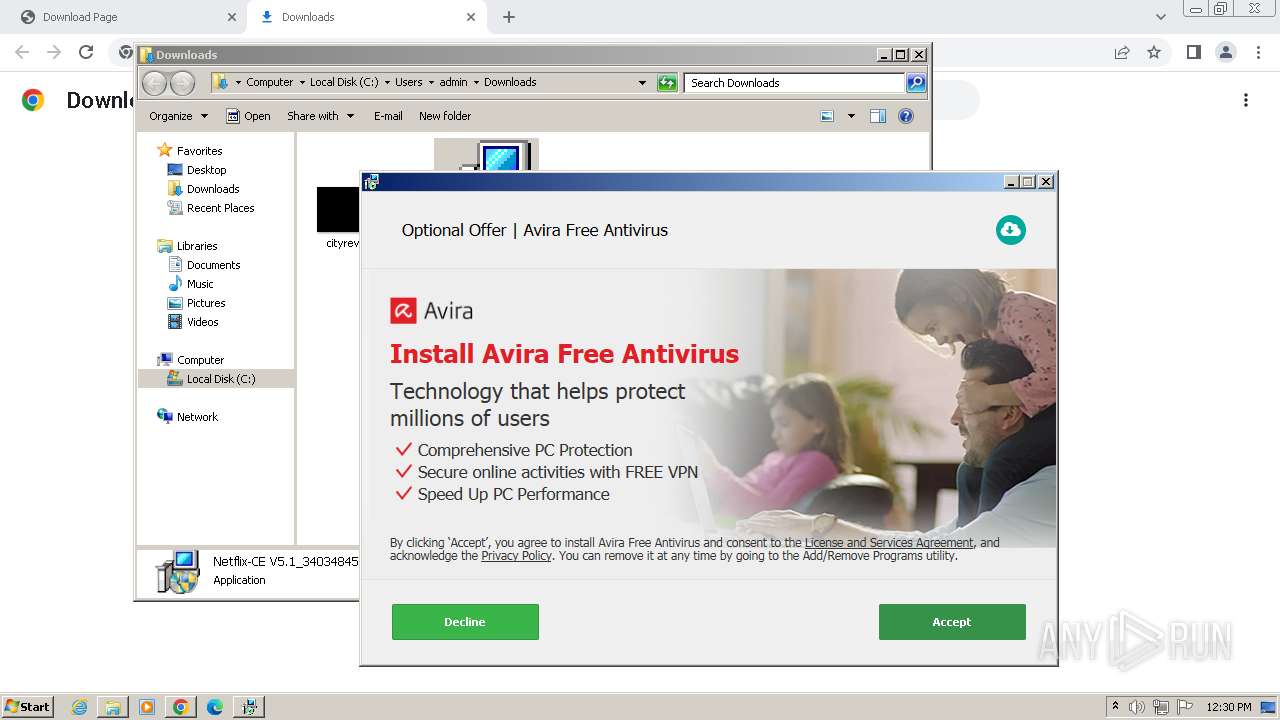Bookmark this page with star icon
This screenshot has width=1280, height=720.
(1154, 52)
